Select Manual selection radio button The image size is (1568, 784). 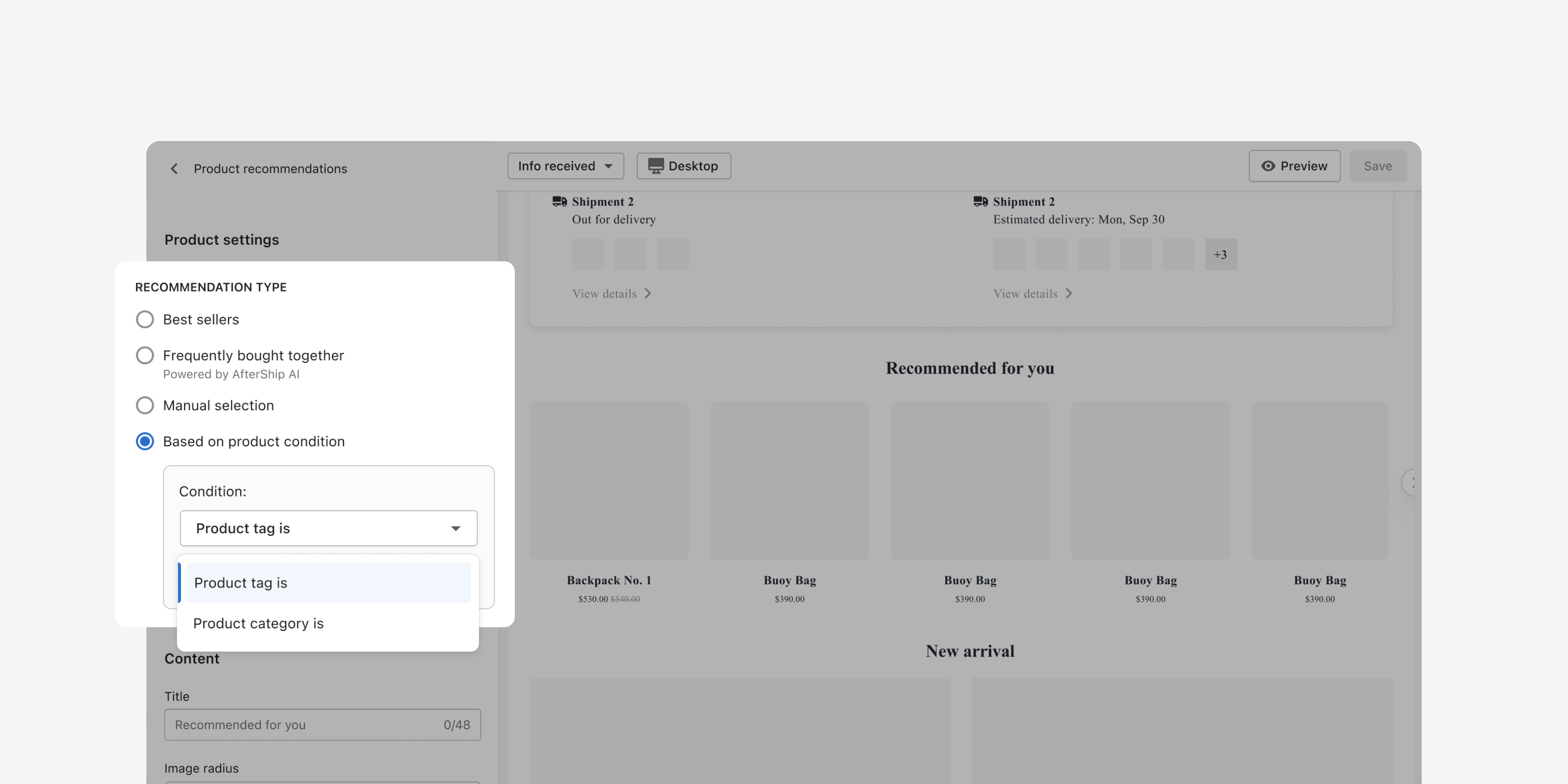145,406
